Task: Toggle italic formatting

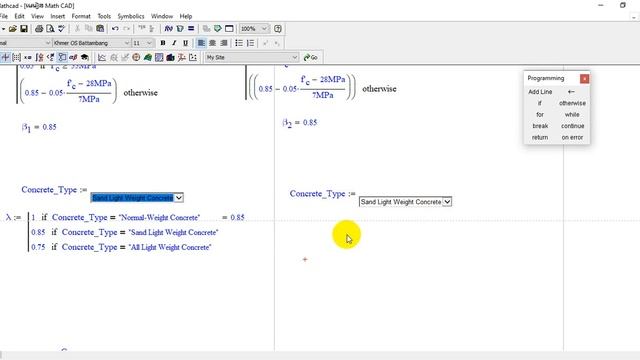Action: point(174,43)
